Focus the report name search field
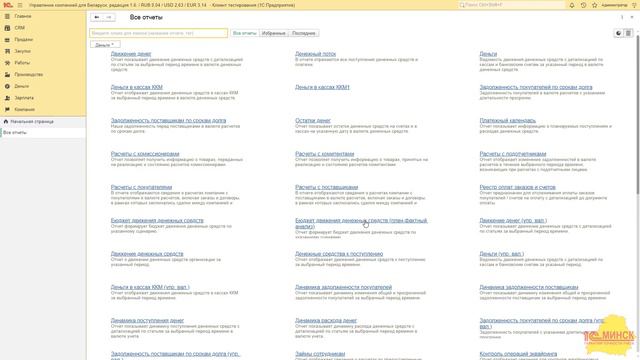Screen dimensions: 640x360 click(x=159, y=33)
